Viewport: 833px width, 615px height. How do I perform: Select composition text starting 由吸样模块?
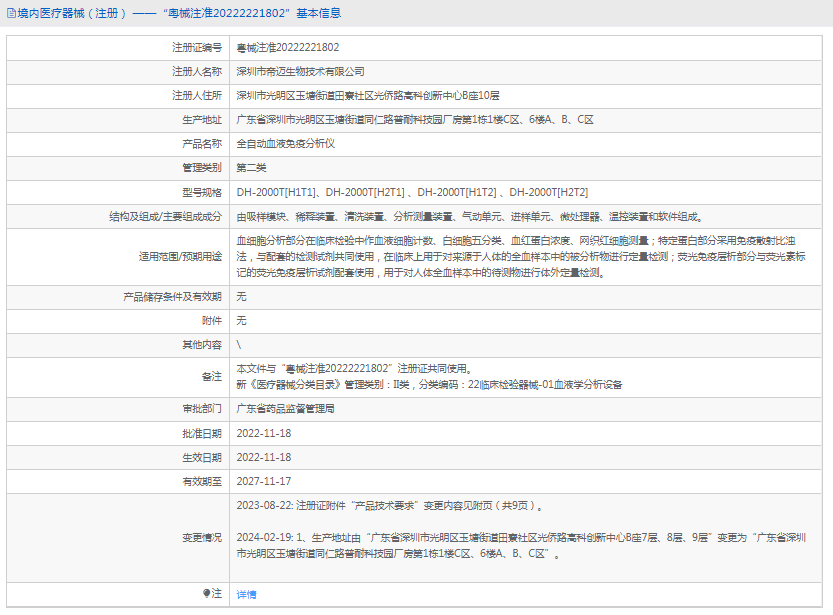(471, 217)
